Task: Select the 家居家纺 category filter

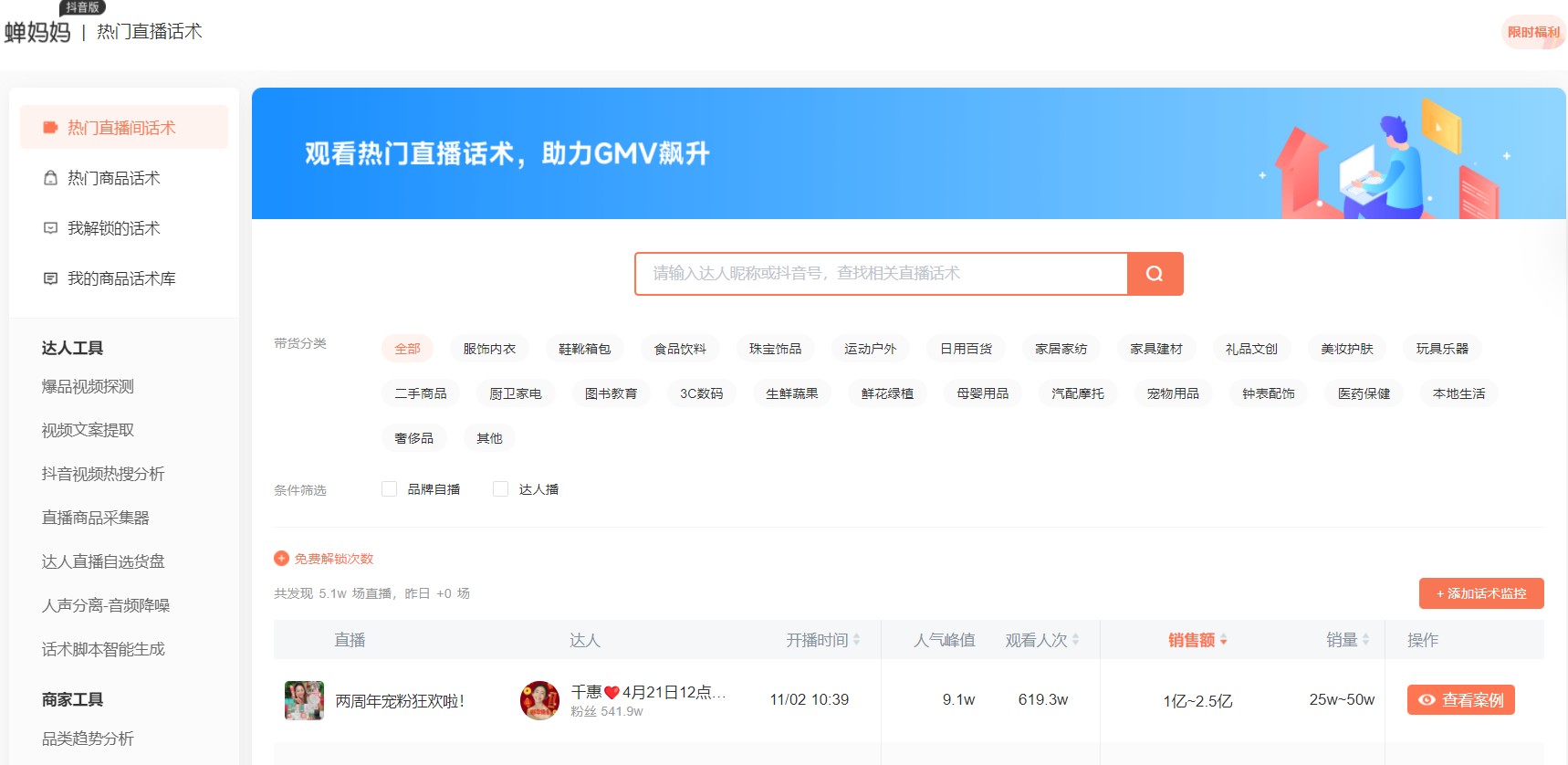Action: tap(1061, 349)
